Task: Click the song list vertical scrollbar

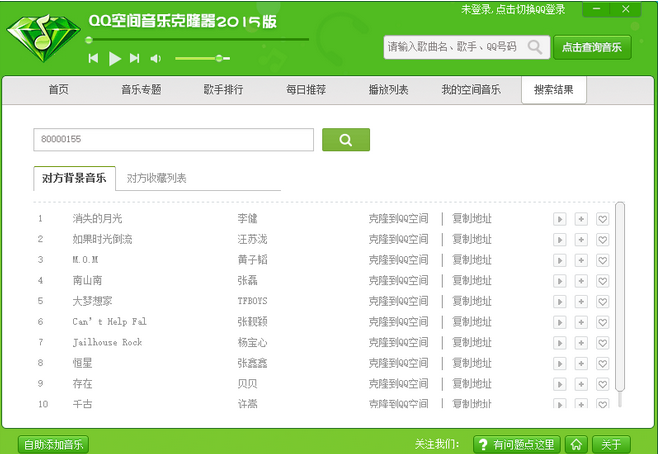Action: pyautogui.click(x=620, y=297)
